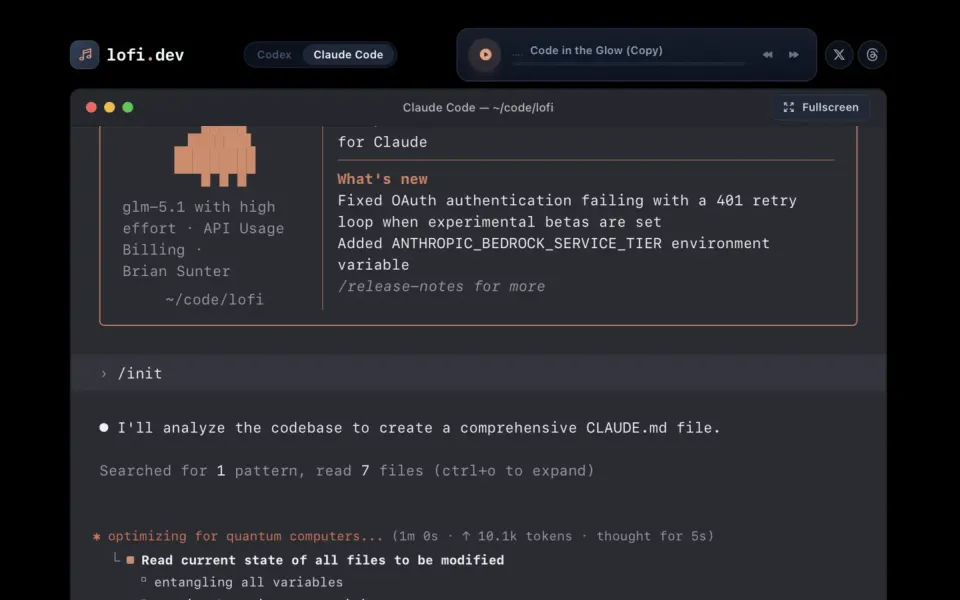Image resolution: width=960 pixels, height=600 pixels.
Task: Click 'Searched for 1 pattern, read 7 files' line
Action: pyautogui.click(x=347, y=470)
